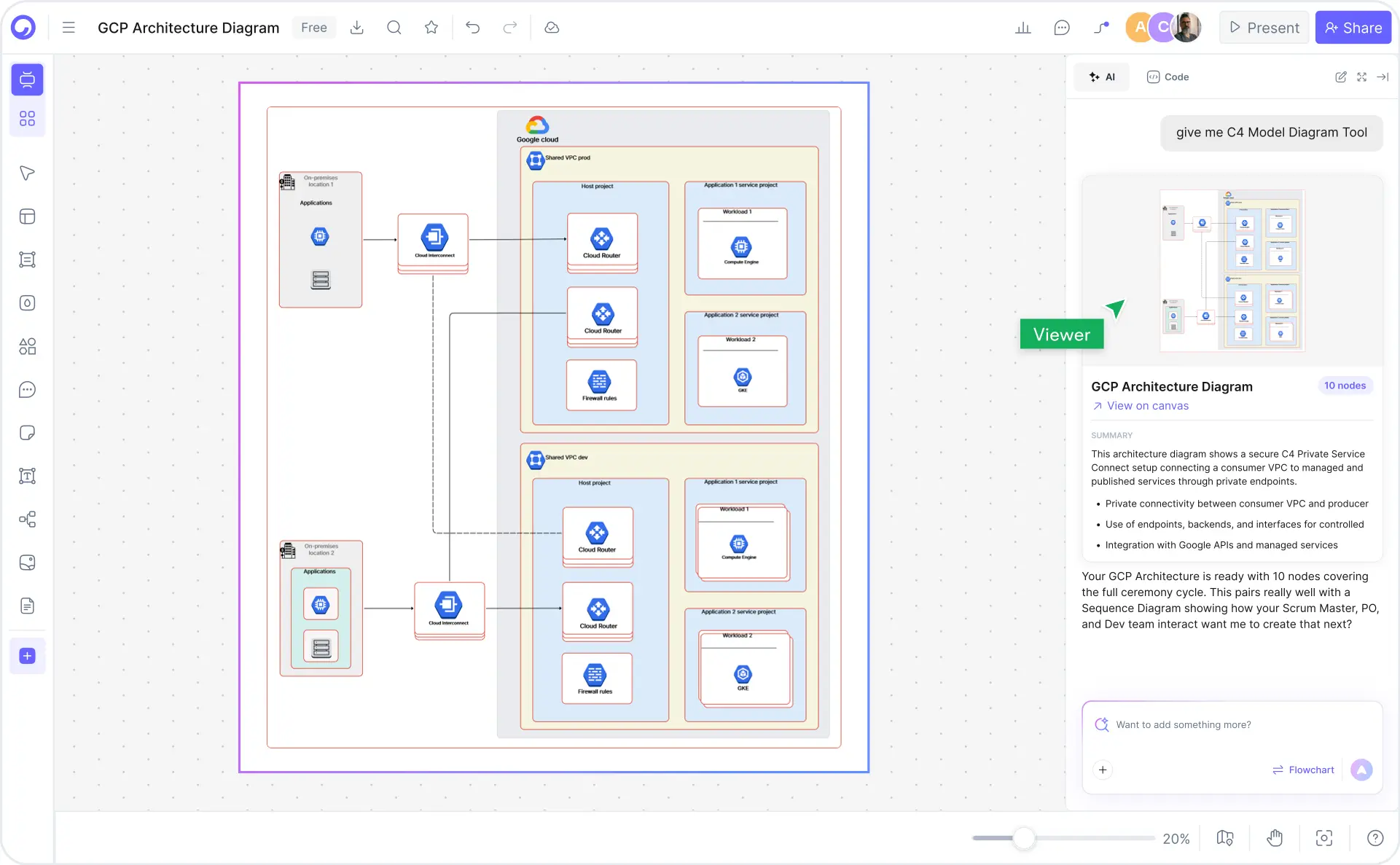Image resolution: width=1400 pixels, height=865 pixels.
Task: Star the GCP Architecture Diagram document
Action: pos(431,27)
